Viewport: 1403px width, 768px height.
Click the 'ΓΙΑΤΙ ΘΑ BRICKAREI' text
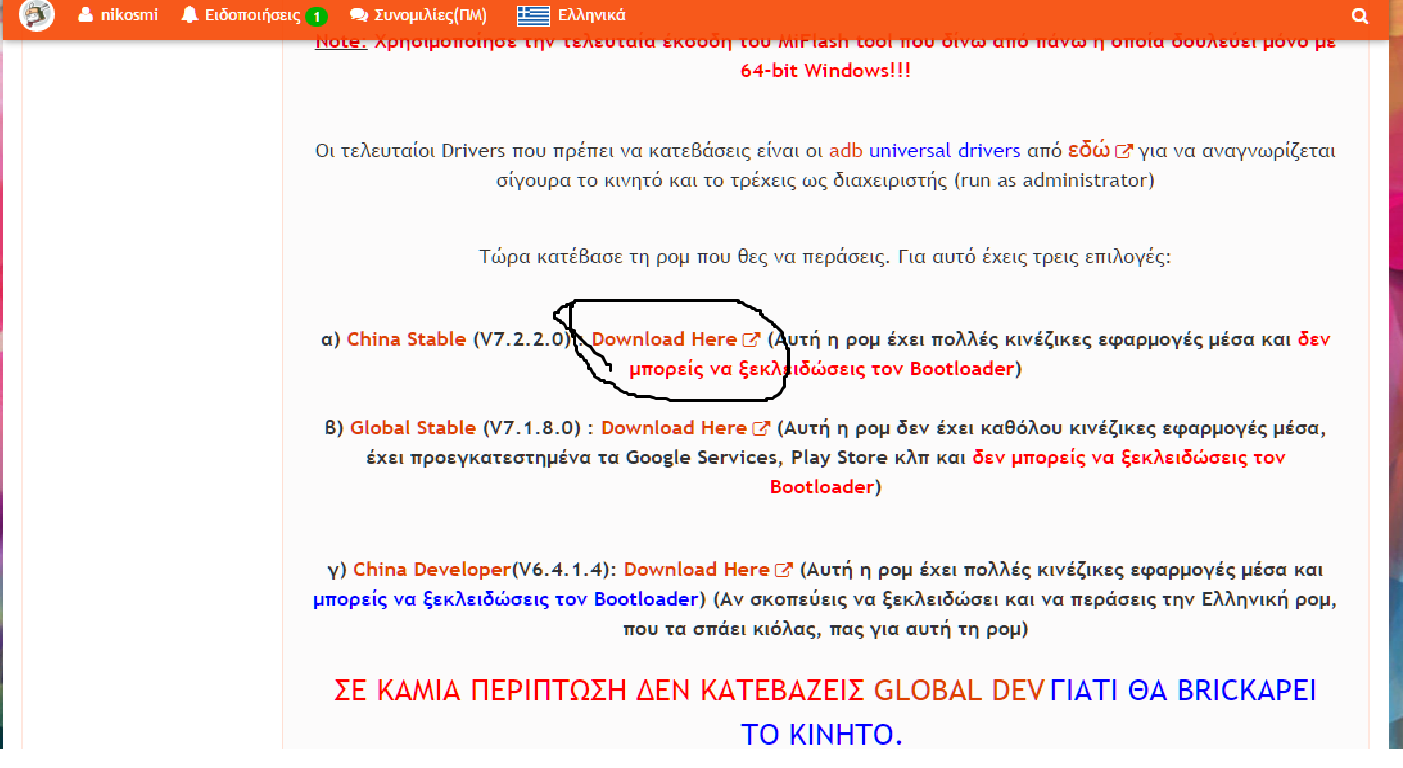(x=1184, y=690)
